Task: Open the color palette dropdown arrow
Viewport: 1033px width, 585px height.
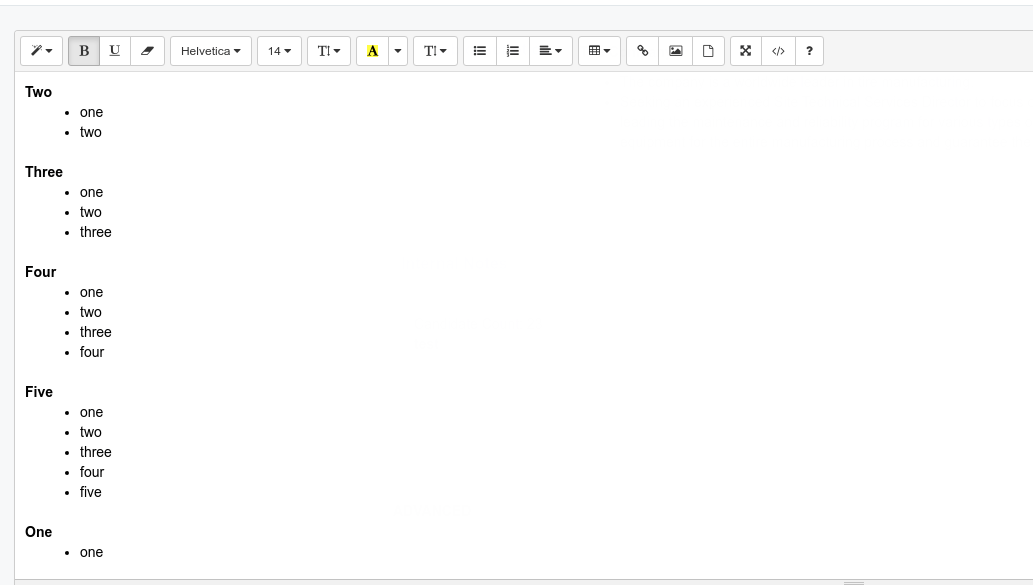Action: tap(398, 51)
